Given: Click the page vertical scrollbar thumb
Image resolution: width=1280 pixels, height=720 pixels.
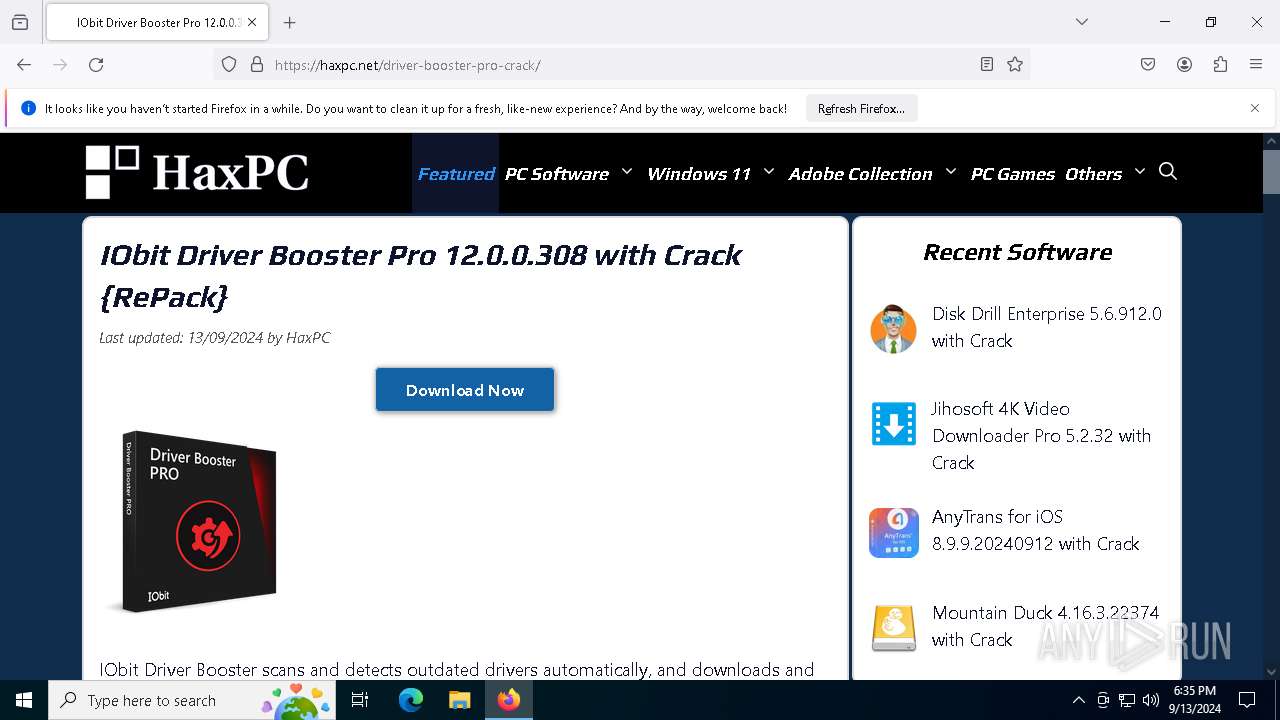Looking at the screenshot, I should point(1271,172).
